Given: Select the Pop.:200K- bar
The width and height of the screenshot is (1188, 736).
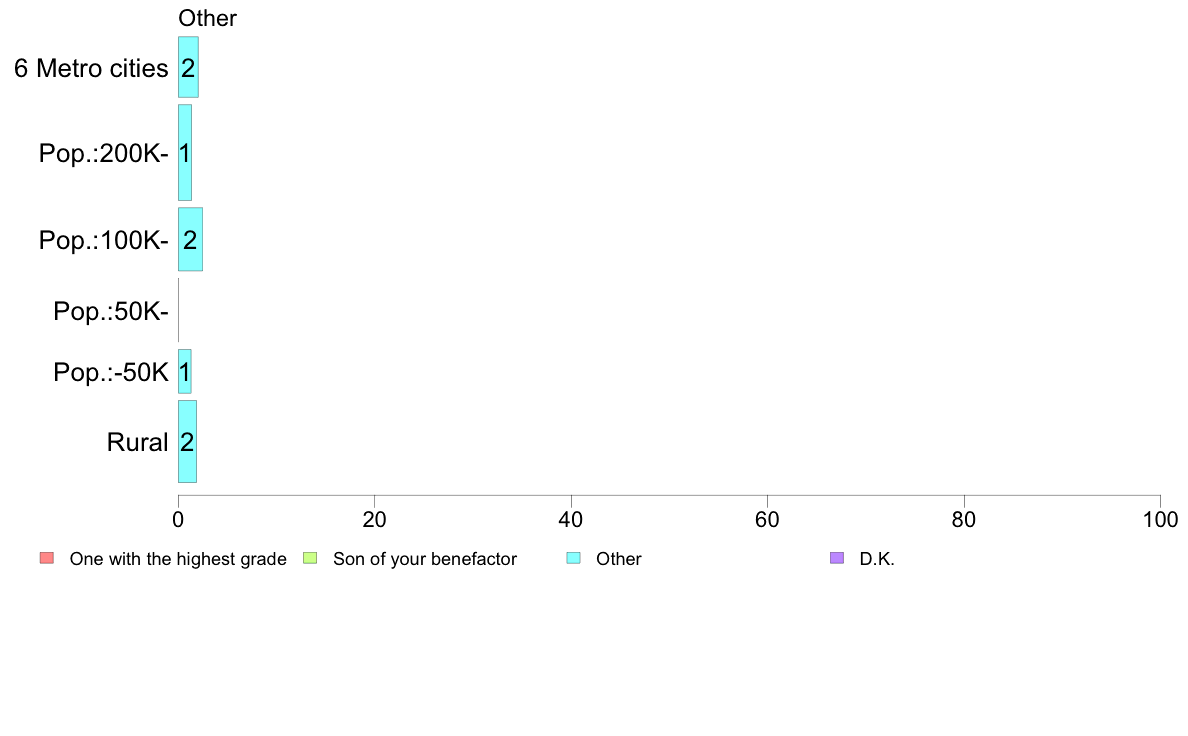Looking at the screenshot, I should click(x=185, y=152).
